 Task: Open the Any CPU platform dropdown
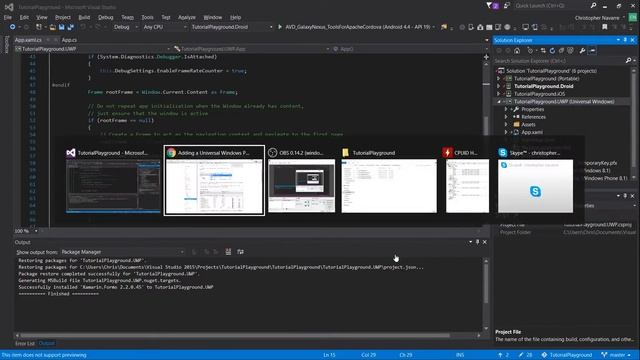click(164, 27)
